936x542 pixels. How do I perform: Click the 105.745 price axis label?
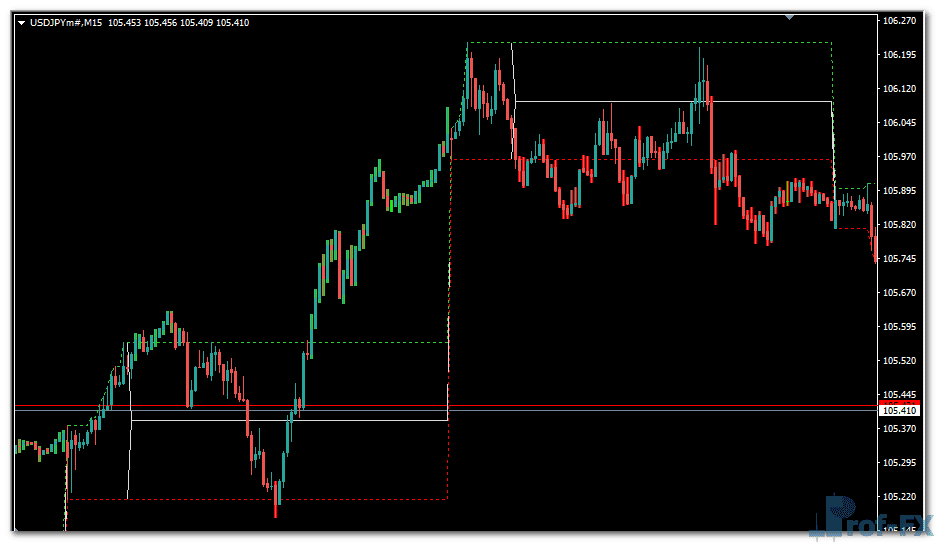[900, 259]
